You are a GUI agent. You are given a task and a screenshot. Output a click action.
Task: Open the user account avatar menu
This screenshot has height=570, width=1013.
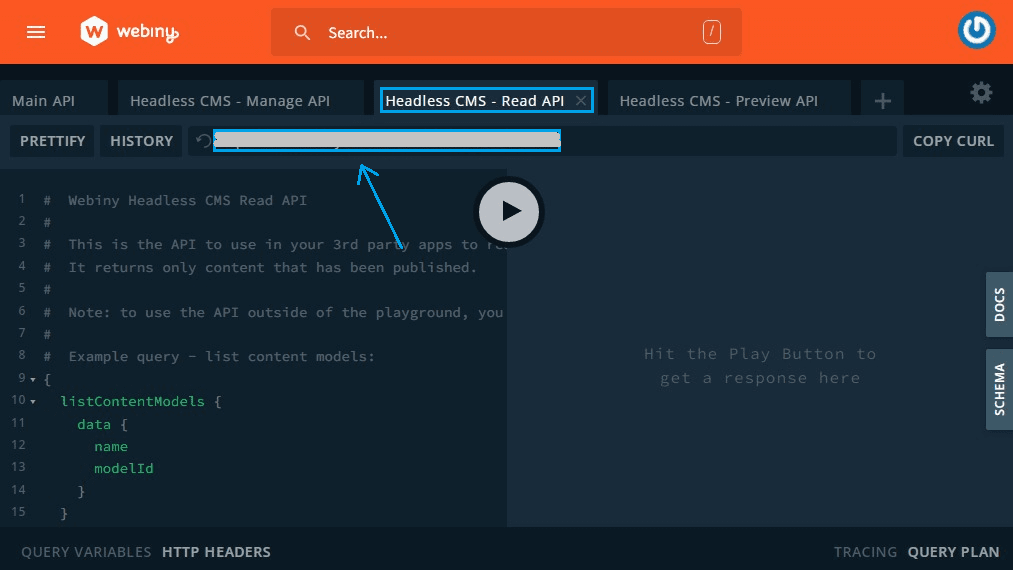(976, 30)
